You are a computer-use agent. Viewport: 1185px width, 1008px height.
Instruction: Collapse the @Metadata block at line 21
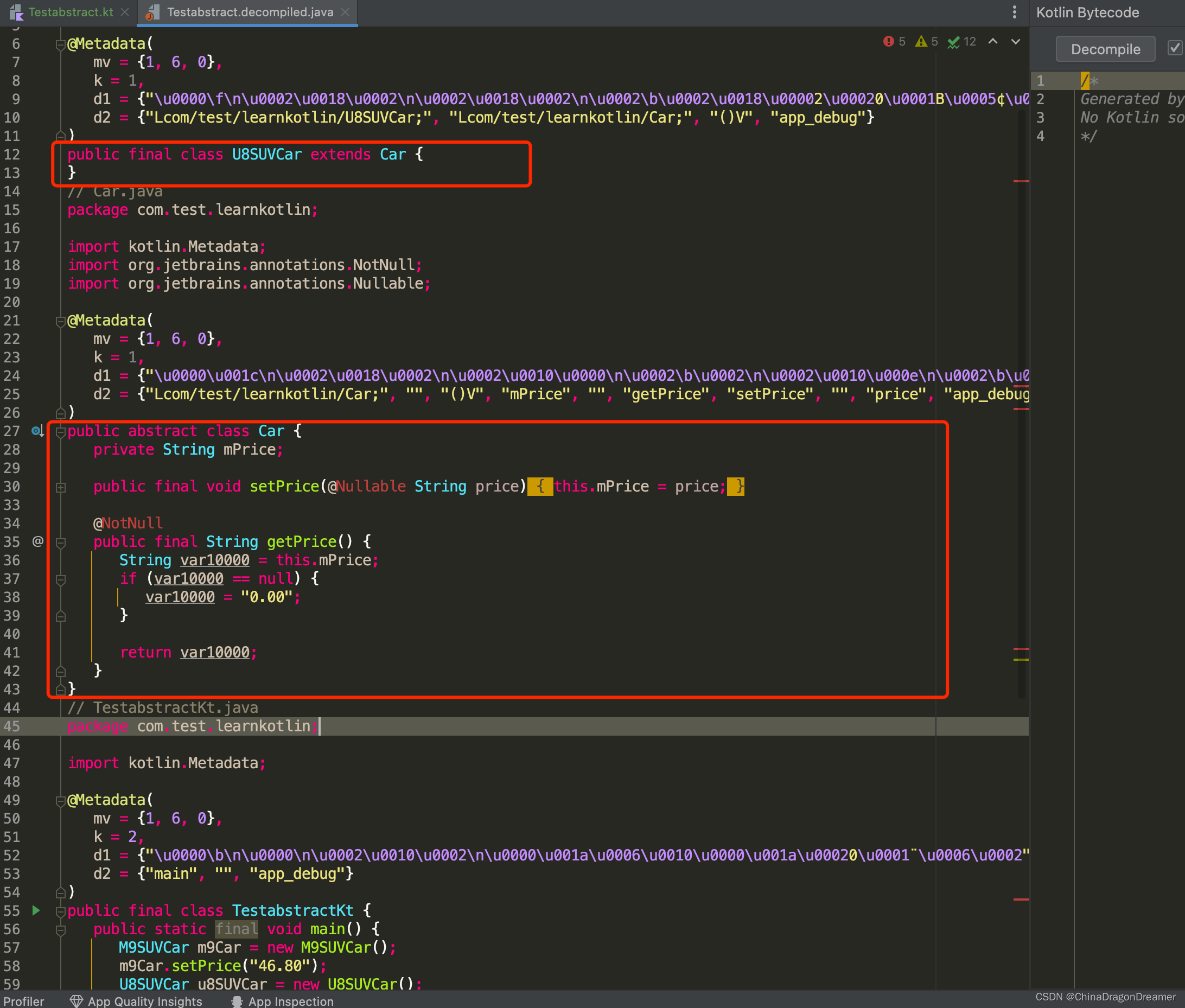click(60, 321)
